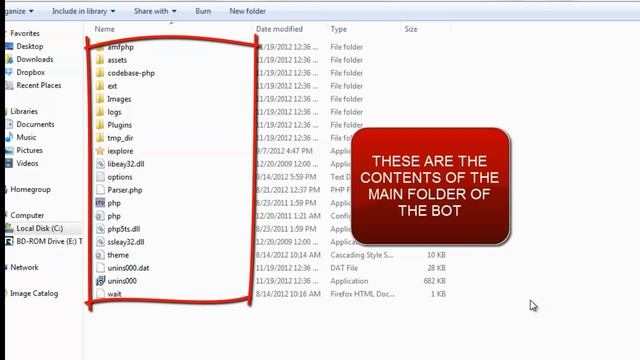
Task: Open the Organize dropdown menu
Action: (x=19, y=11)
